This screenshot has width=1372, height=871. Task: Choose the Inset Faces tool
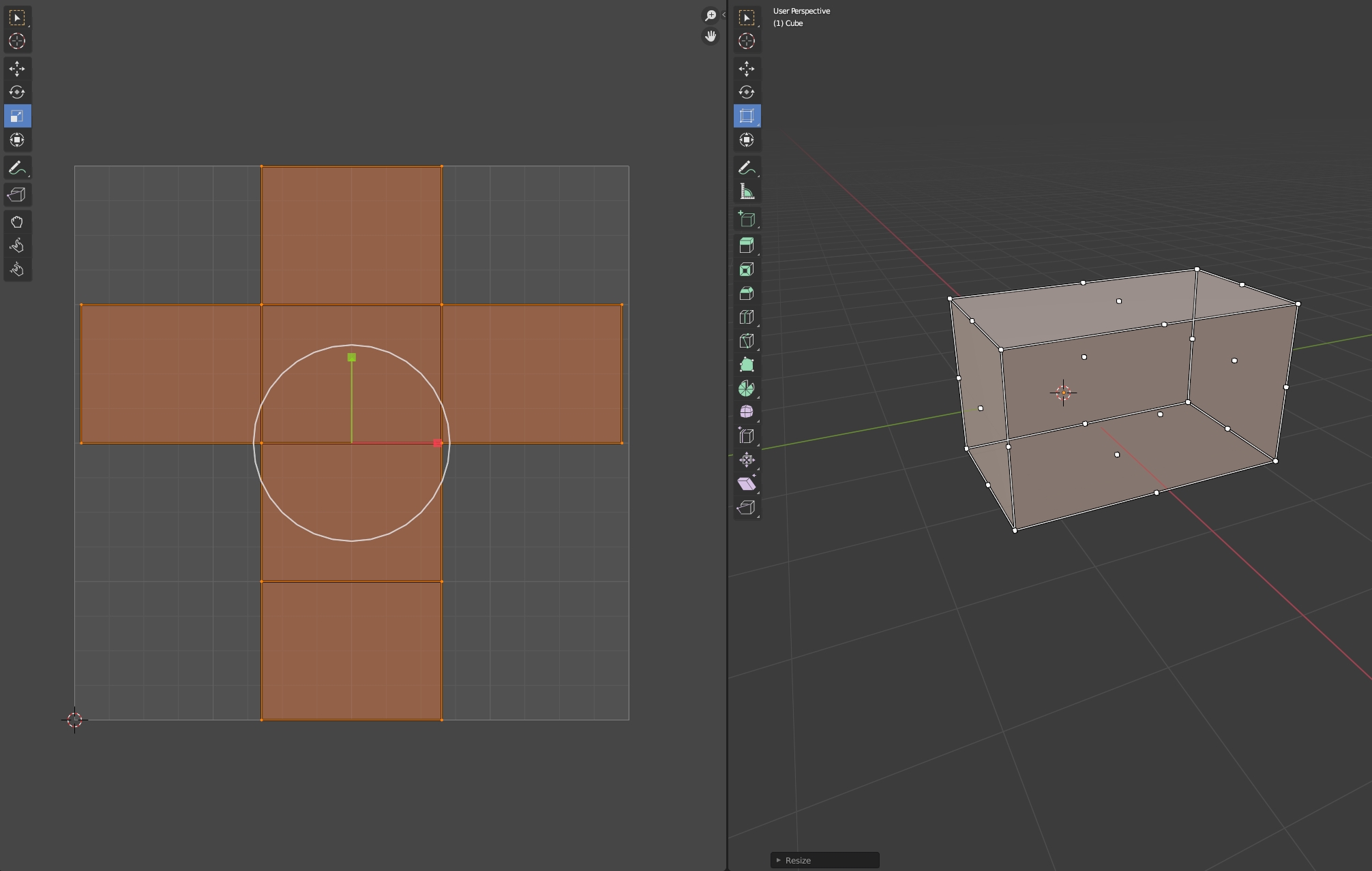tap(747, 269)
